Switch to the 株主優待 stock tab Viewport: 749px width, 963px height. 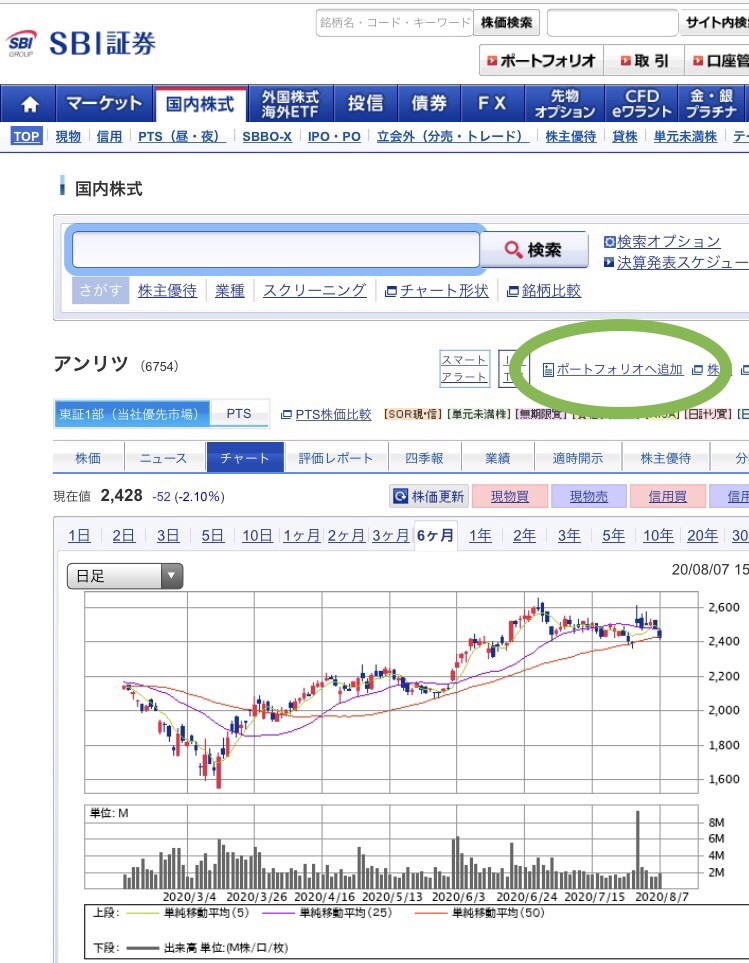pyautogui.click(x=666, y=458)
